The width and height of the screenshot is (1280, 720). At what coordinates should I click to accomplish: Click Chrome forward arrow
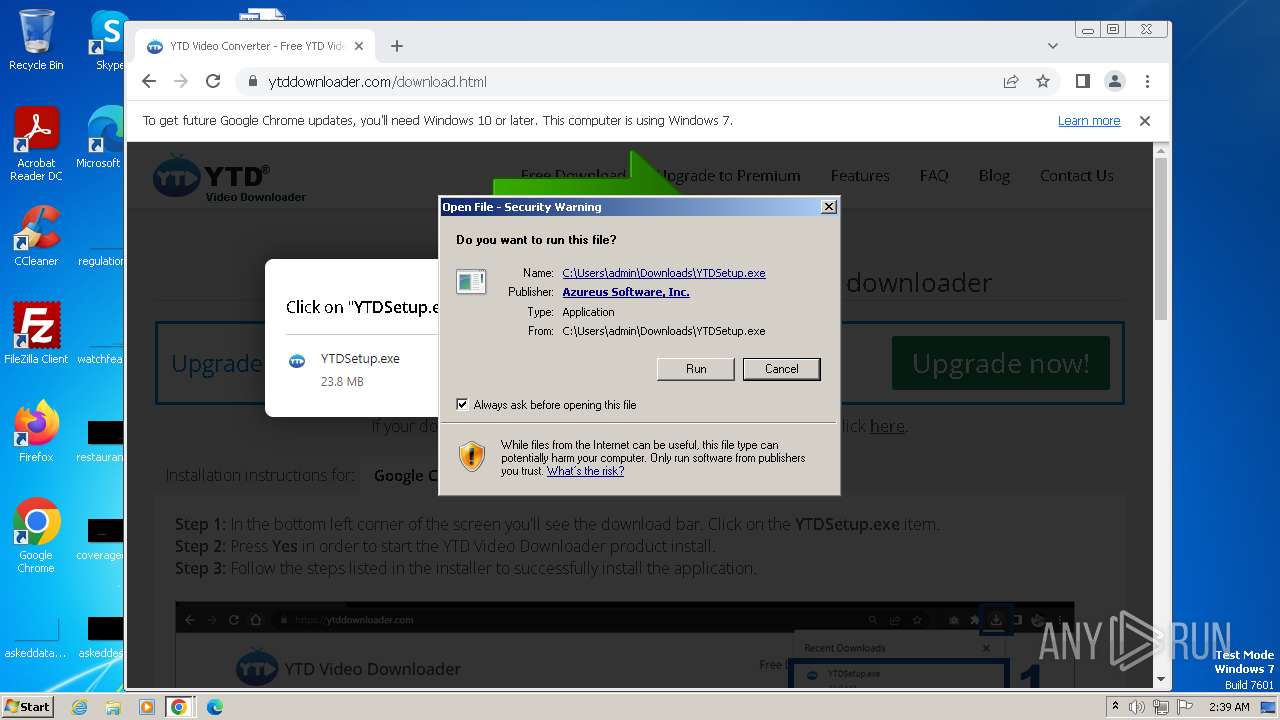click(x=181, y=82)
